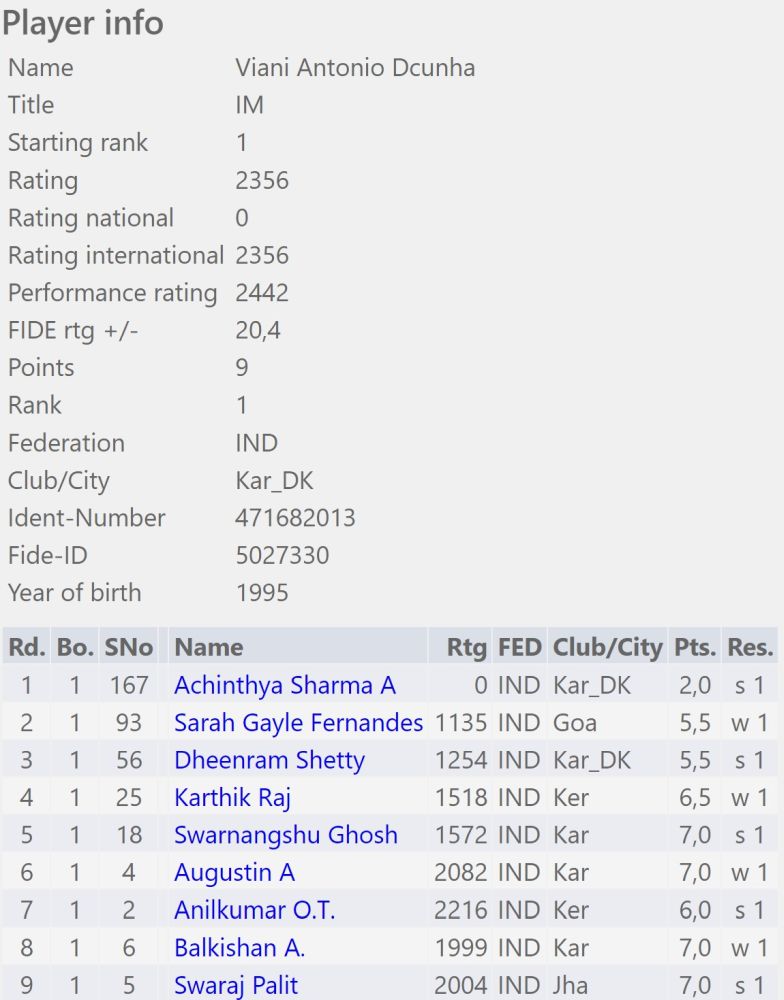Click the Bo. column header
784x1000 pixels.
(75, 647)
